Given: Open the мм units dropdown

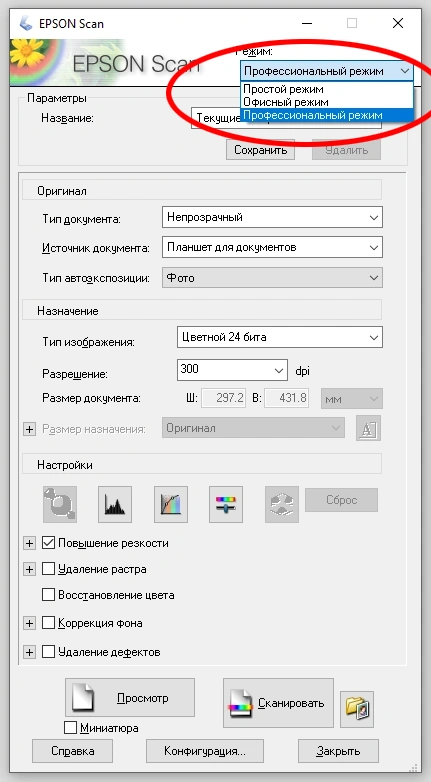Looking at the screenshot, I should click(x=352, y=398).
